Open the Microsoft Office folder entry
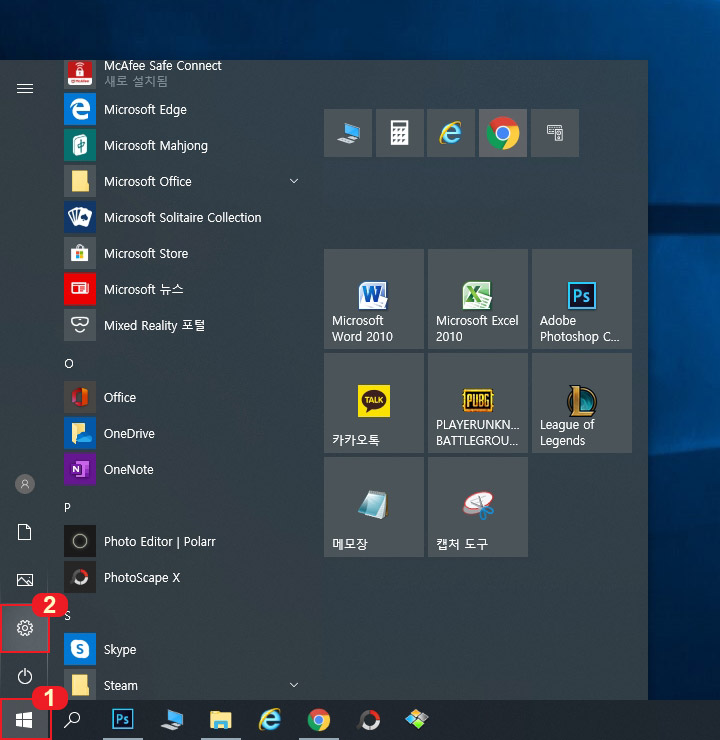This screenshot has width=720, height=740. tap(183, 181)
